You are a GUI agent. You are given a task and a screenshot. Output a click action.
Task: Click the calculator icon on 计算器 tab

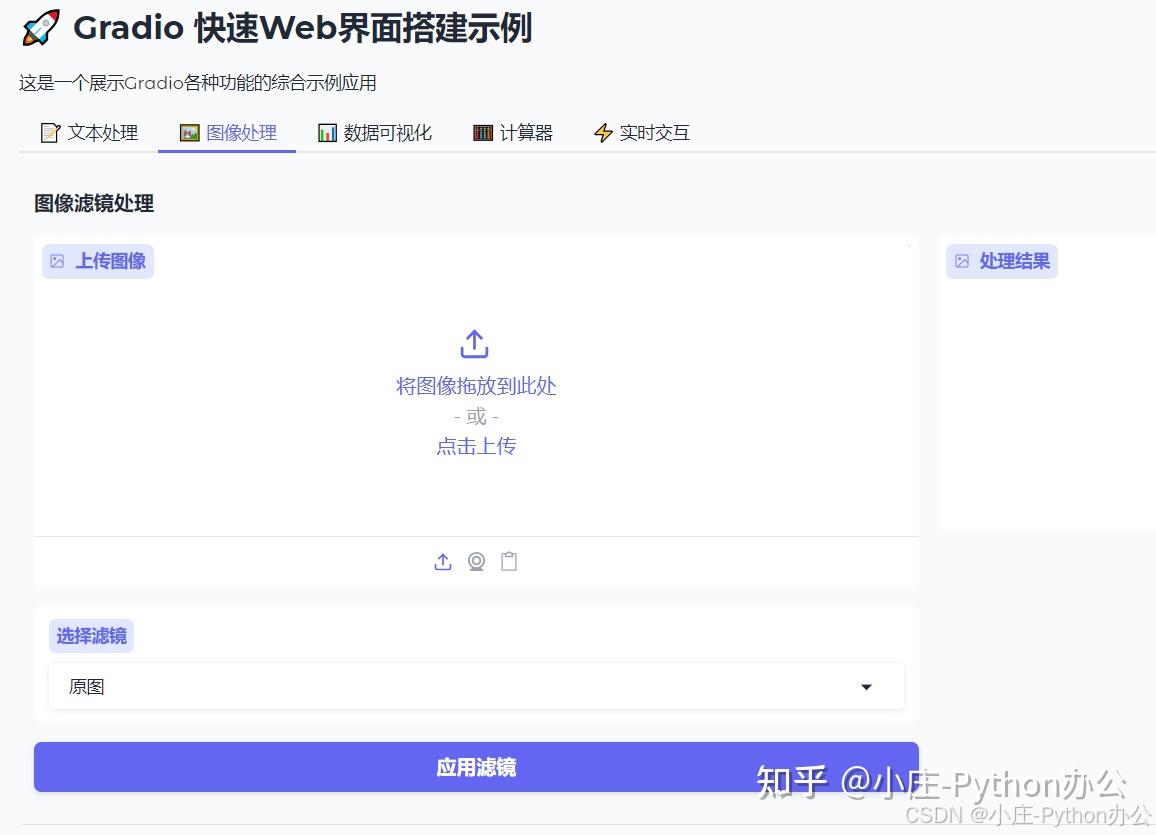point(483,131)
